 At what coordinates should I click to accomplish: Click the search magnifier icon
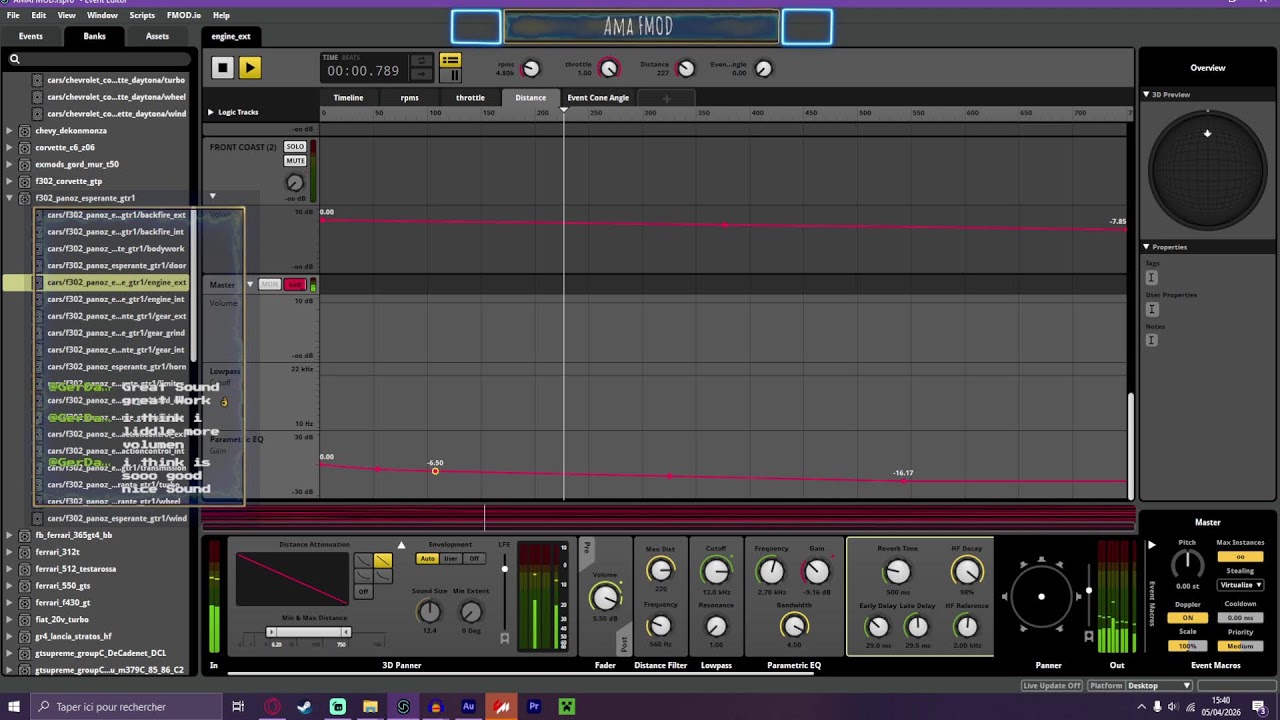[x=15, y=59]
